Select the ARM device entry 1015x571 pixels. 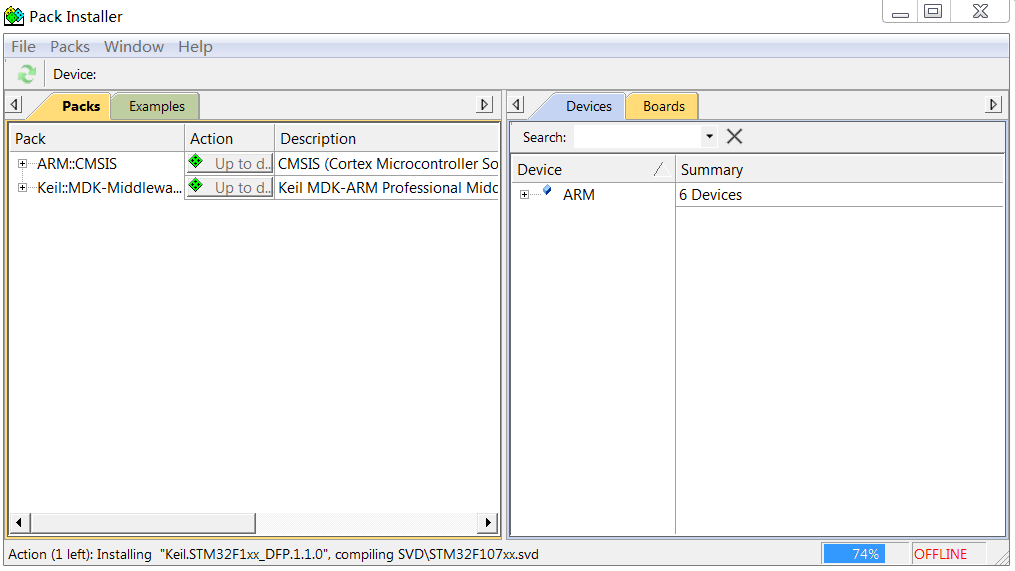pos(579,195)
